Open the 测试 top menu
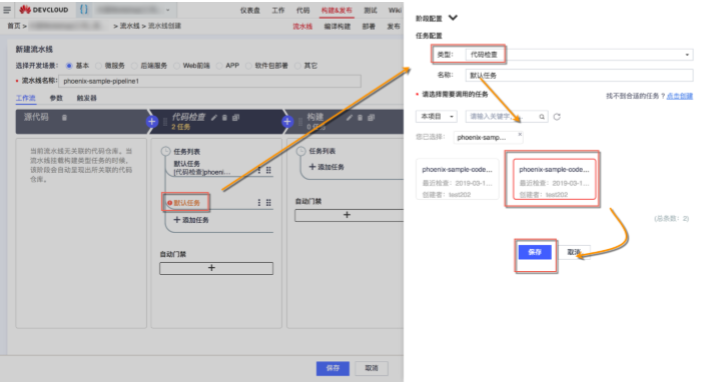 point(370,10)
